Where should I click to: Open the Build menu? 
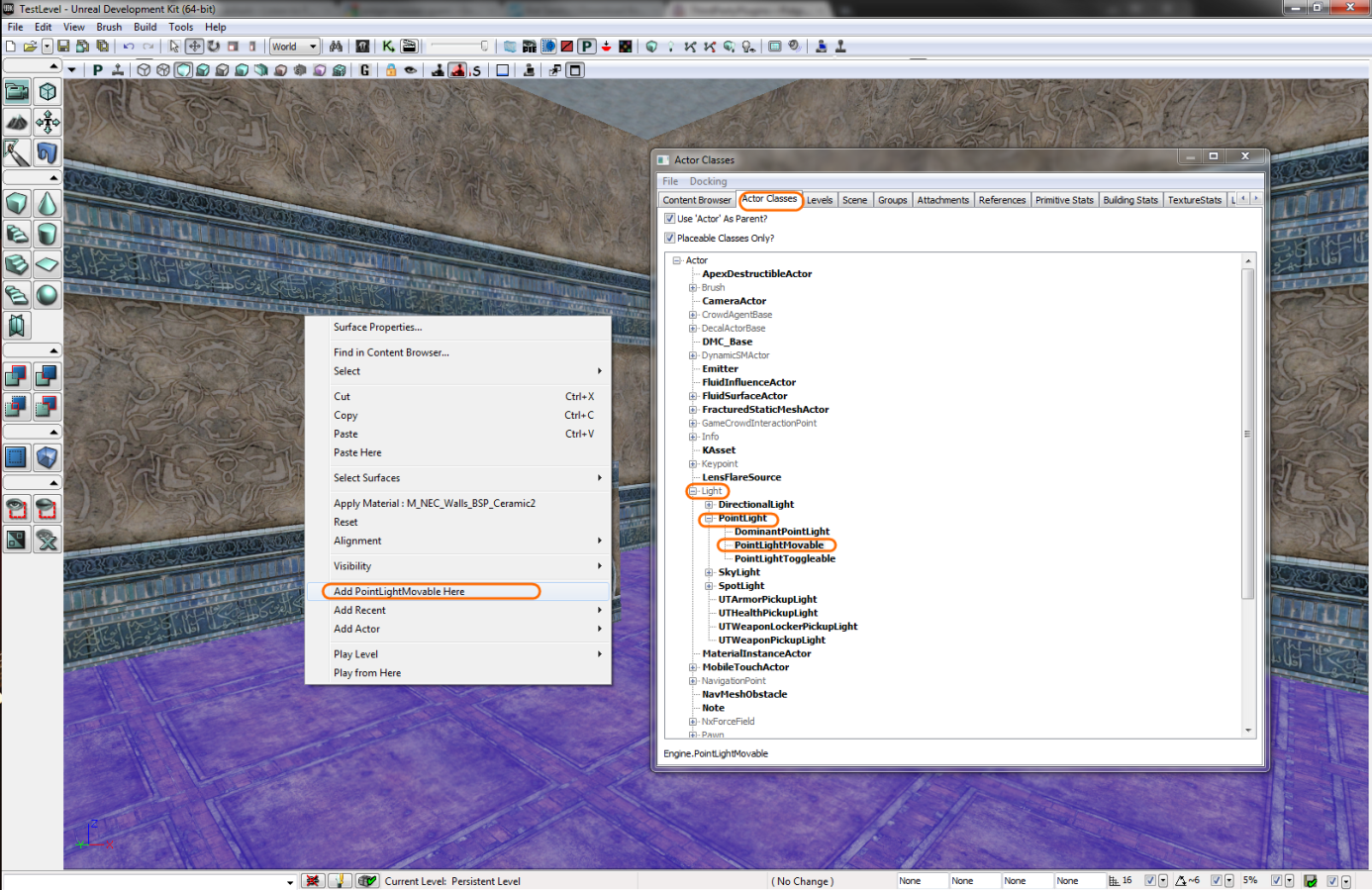coord(146,27)
